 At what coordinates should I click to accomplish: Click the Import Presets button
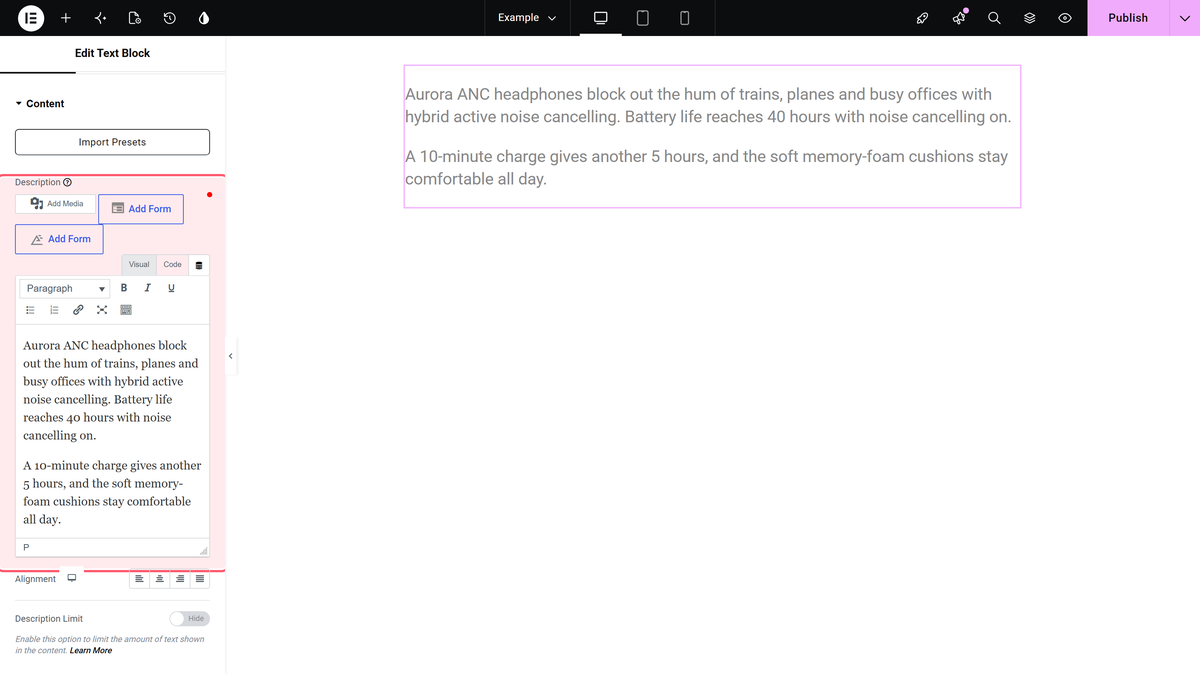click(112, 142)
